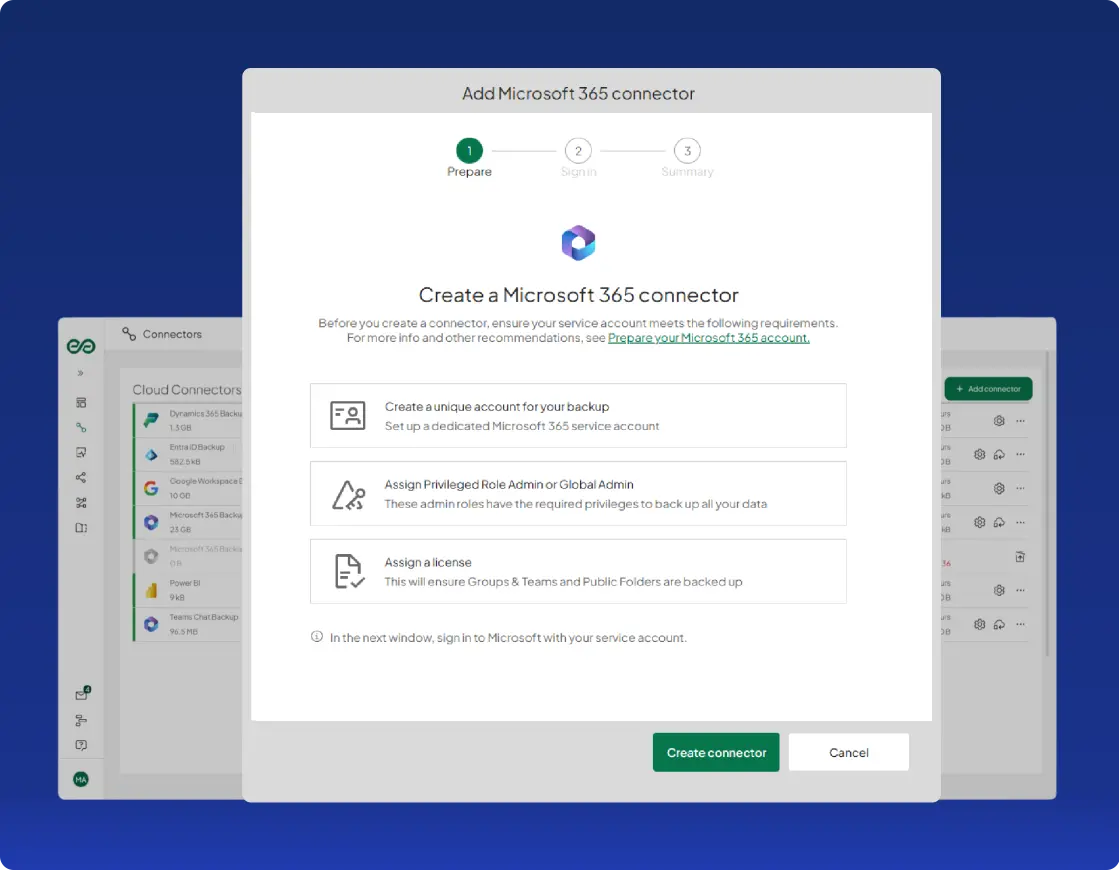This screenshot has width=1120, height=870.
Task: Open more options for the Power BI row
Action: point(1020,590)
